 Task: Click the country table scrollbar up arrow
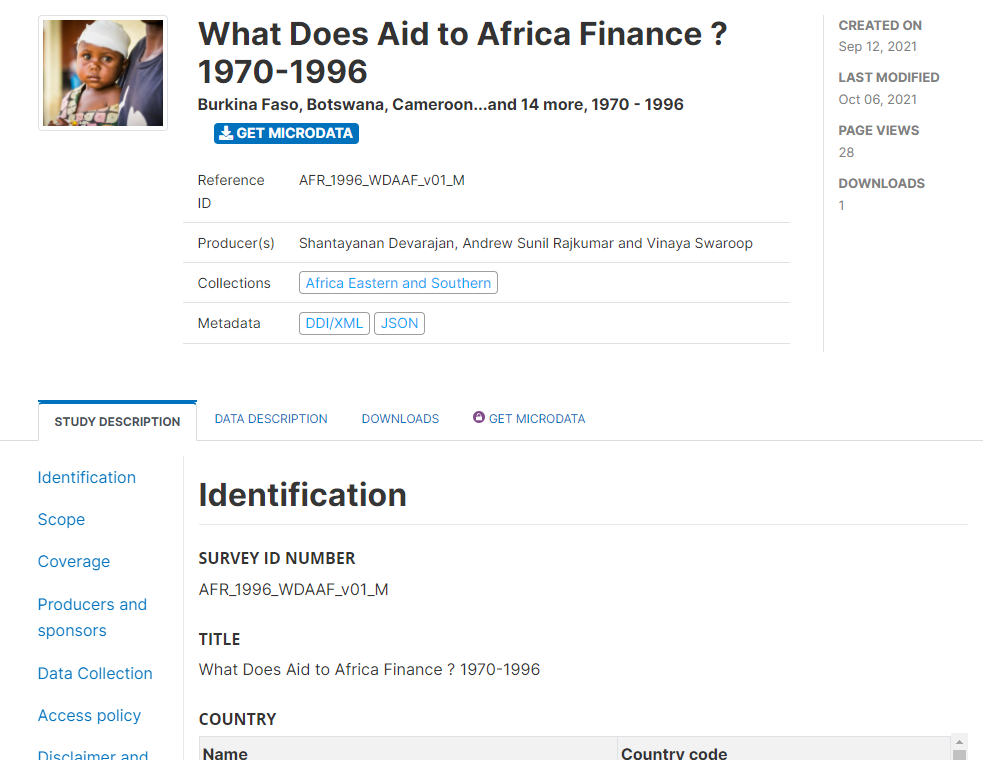point(959,742)
